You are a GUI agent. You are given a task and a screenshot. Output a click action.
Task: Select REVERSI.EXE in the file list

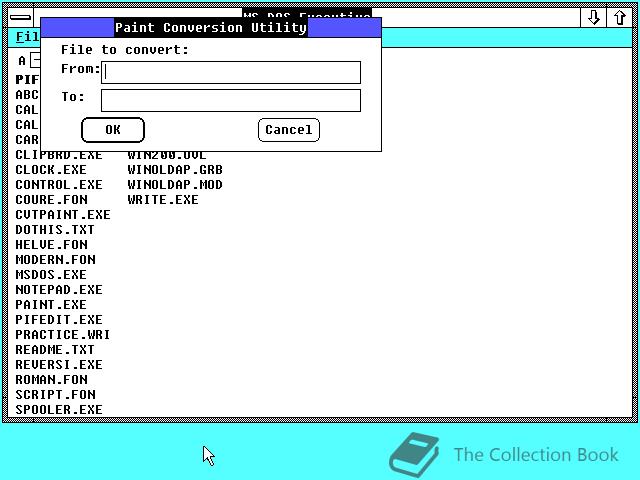(x=59, y=365)
